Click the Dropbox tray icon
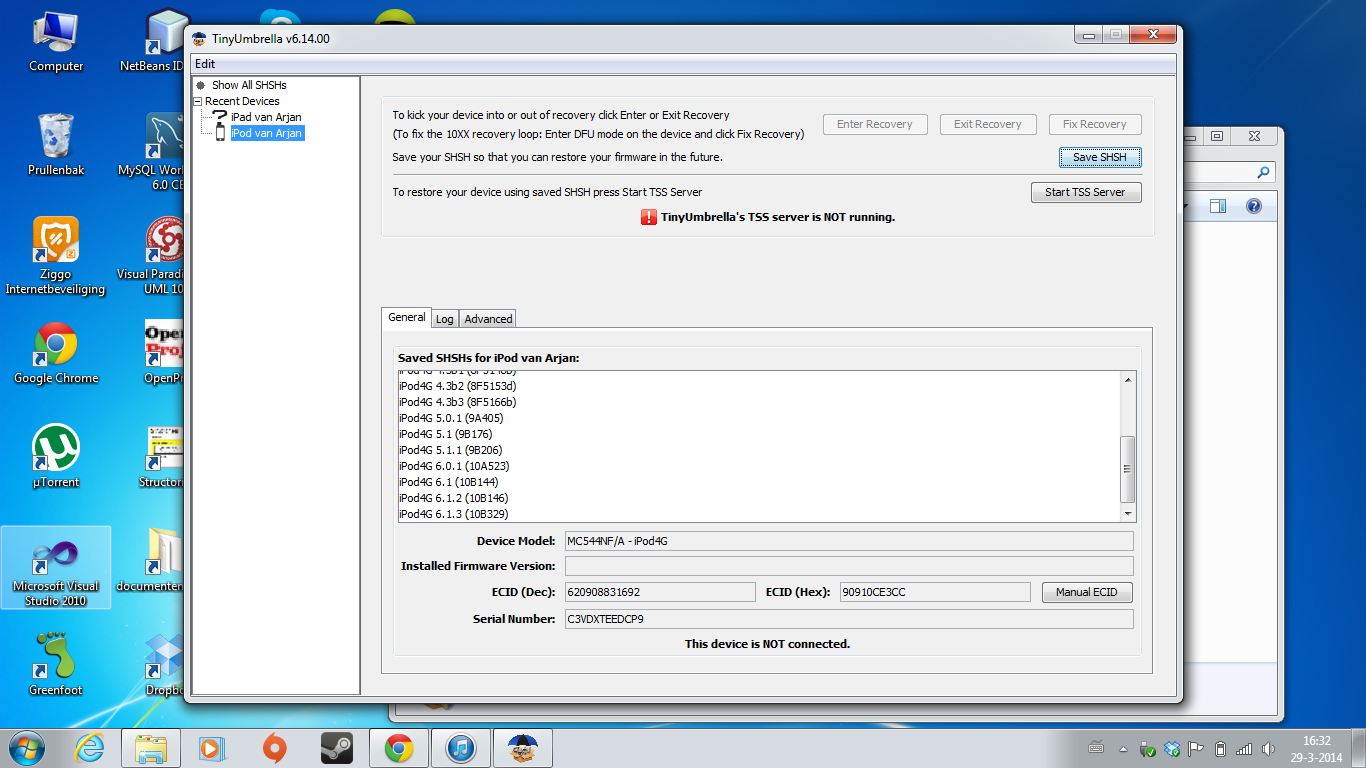 (x=1172, y=748)
